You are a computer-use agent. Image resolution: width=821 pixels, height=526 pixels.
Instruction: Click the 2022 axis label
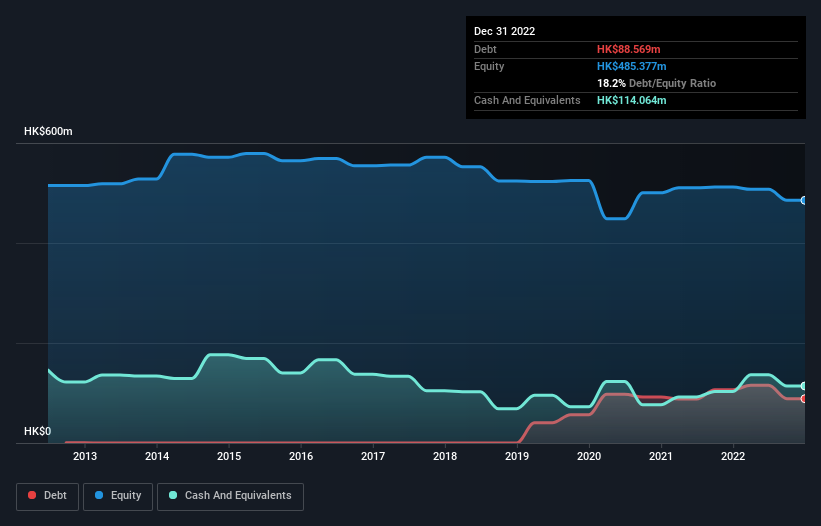pos(733,456)
